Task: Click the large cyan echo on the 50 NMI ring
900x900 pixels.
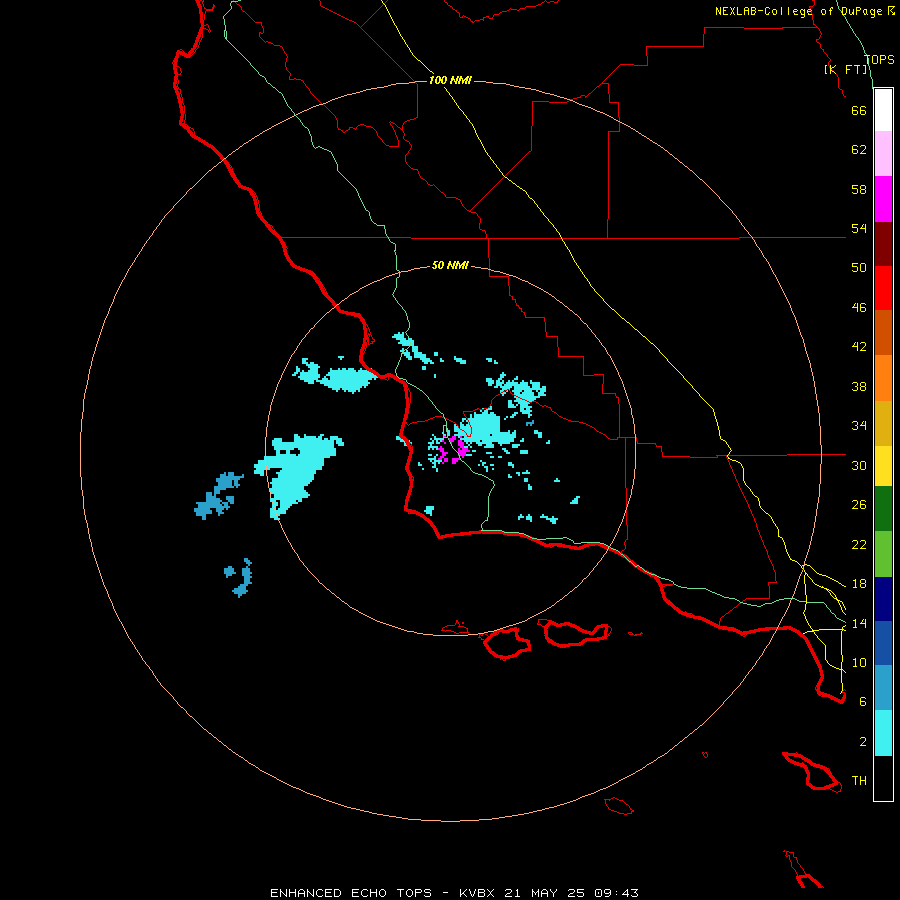Action: point(298,474)
